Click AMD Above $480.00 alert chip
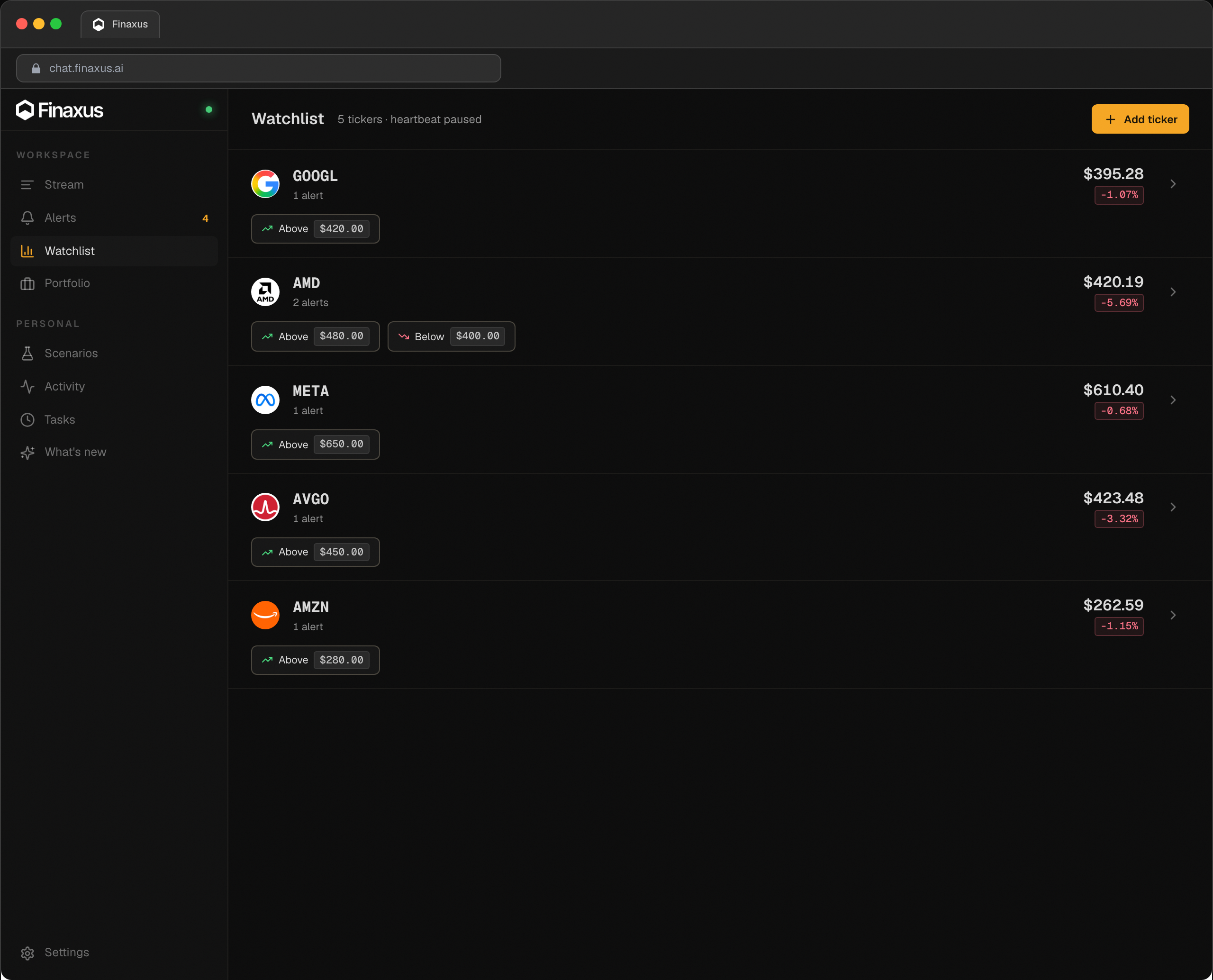The image size is (1213, 980). tap(316, 336)
